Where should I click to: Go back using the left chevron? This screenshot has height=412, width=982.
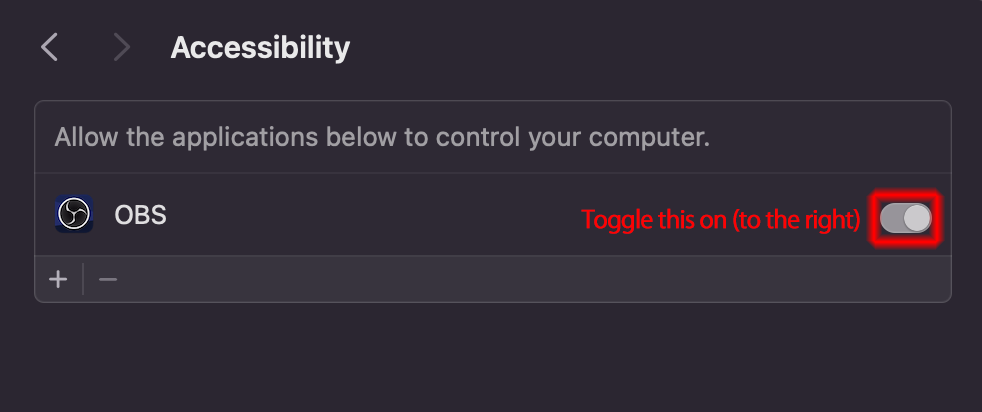point(49,47)
